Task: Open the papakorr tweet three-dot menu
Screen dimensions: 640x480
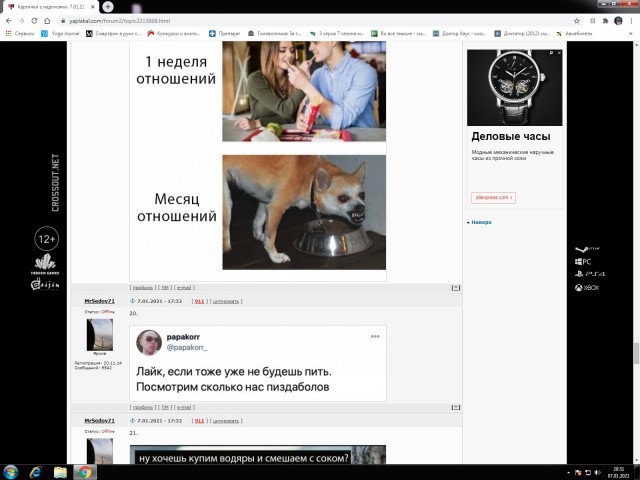Action: (375, 336)
